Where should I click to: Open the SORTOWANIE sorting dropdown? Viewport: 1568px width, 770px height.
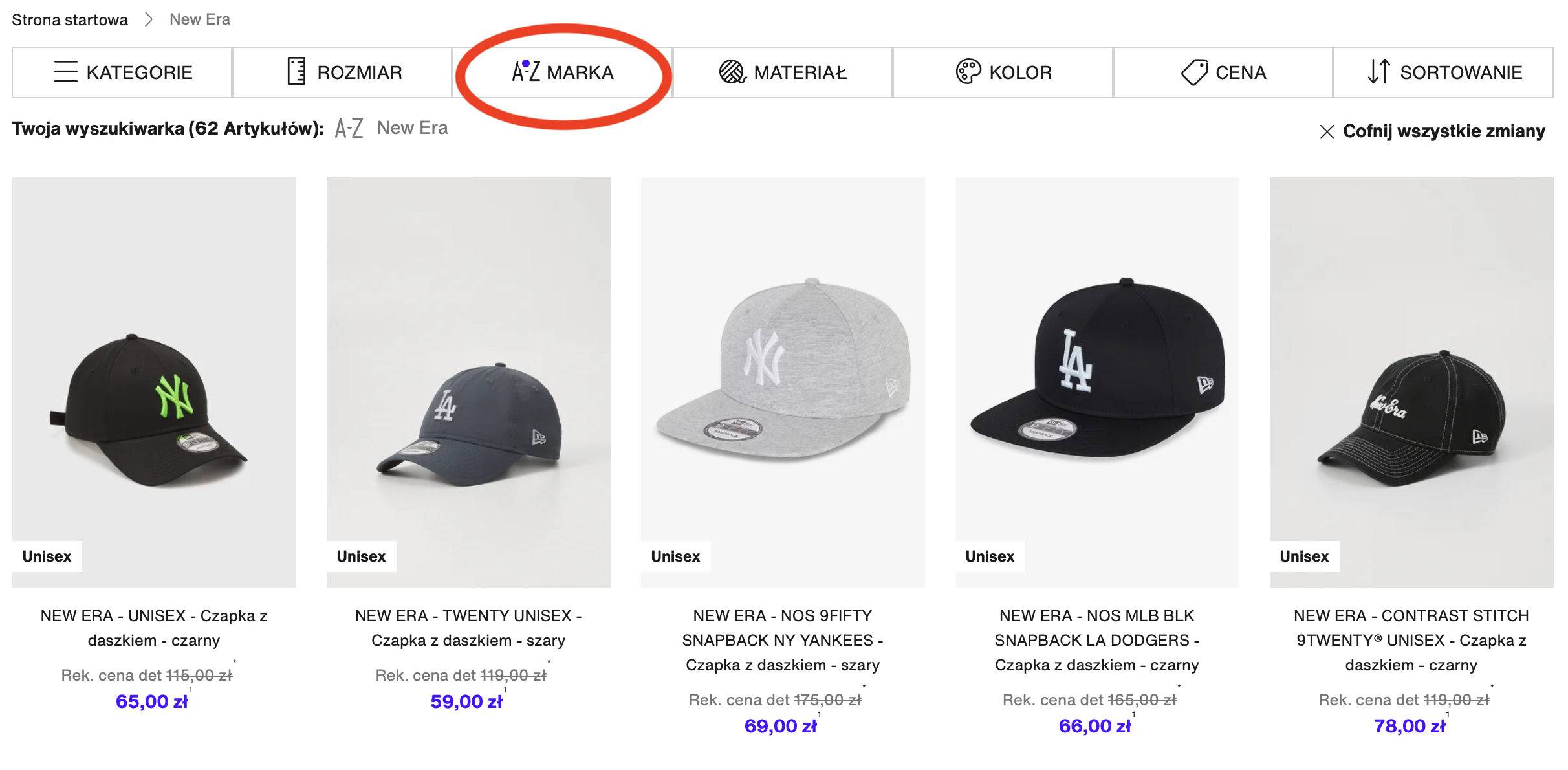pos(1443,72)
